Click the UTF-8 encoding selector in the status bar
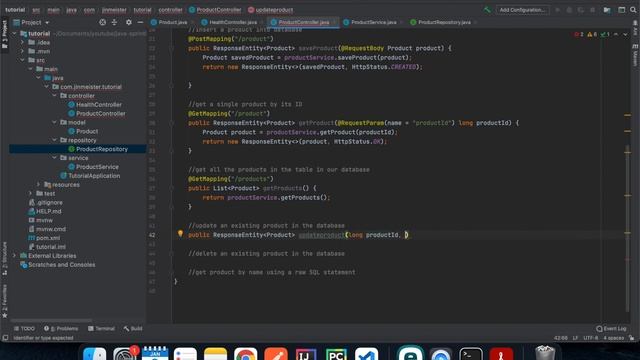The height and width of the screenshot is (360, 640). coord(591,338)
